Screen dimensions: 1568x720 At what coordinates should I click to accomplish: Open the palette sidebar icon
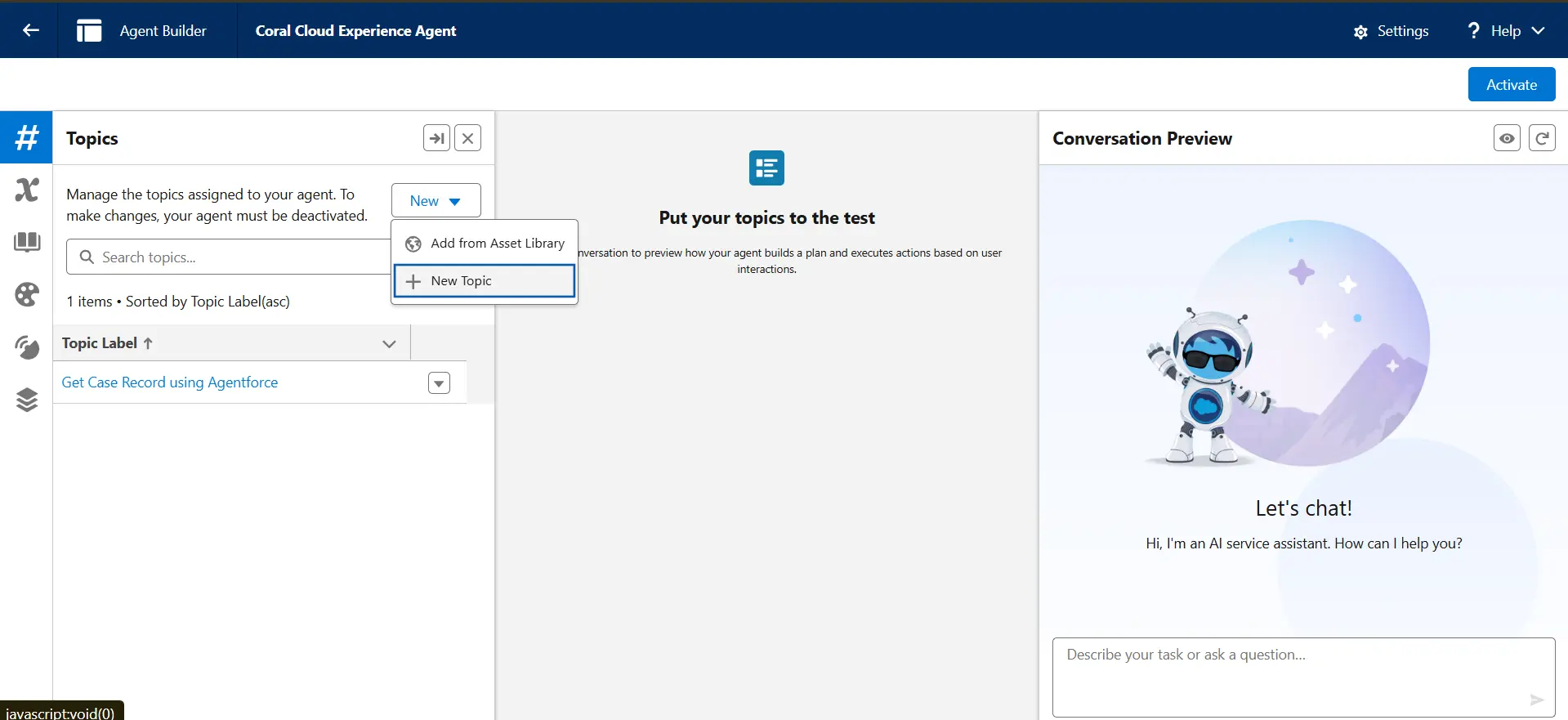[x=27, y=294]
